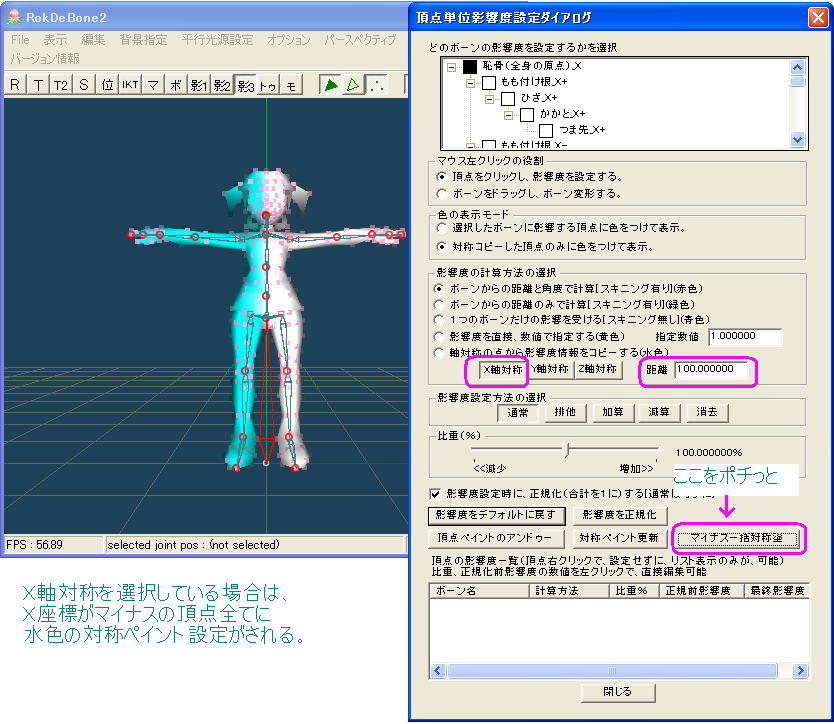This screenshot has width=834, height=724.
Task: Click the 影2 toolbar button
Action: click(222, 85)
